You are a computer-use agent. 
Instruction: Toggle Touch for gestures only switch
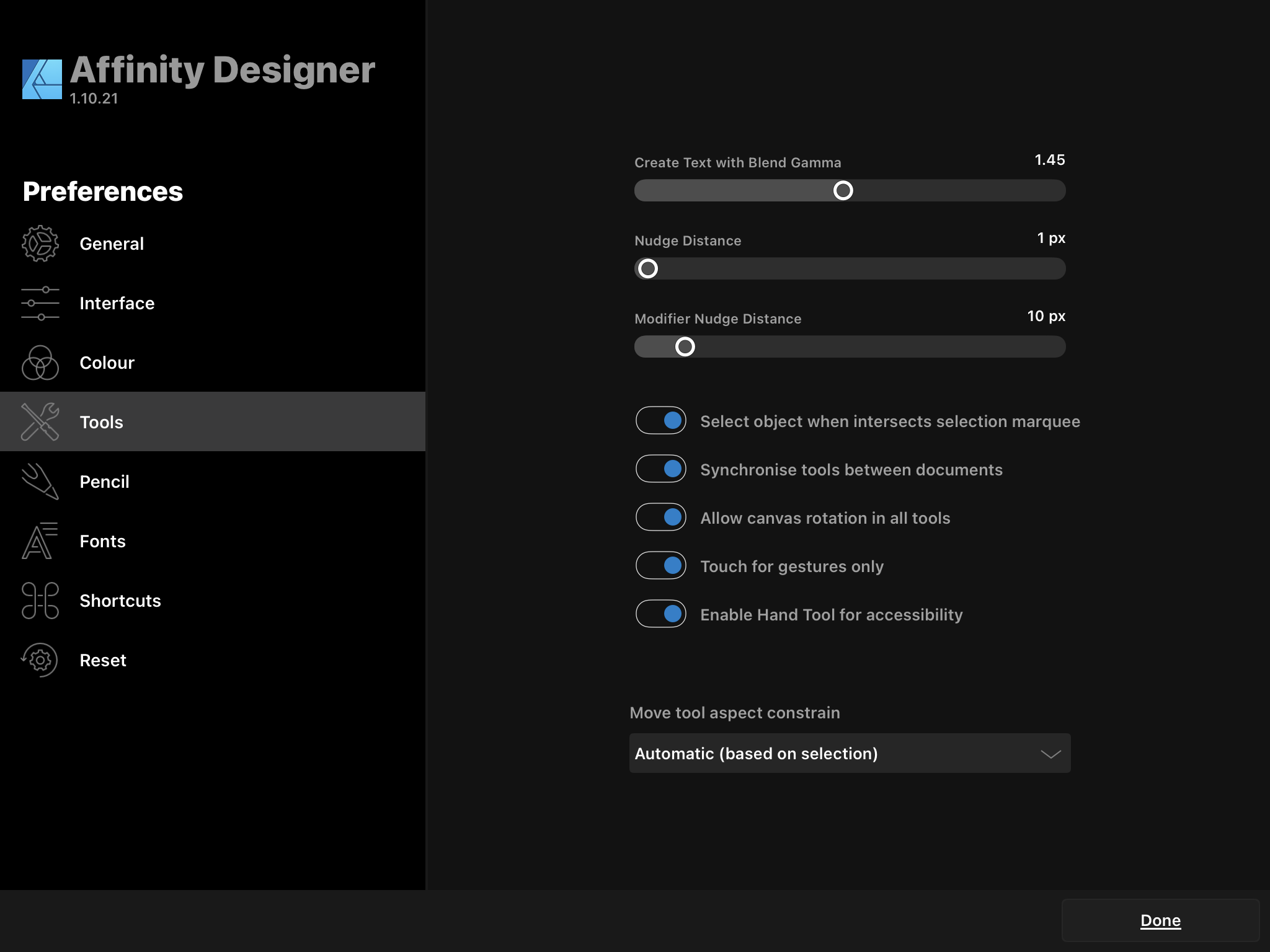[661, 565]
